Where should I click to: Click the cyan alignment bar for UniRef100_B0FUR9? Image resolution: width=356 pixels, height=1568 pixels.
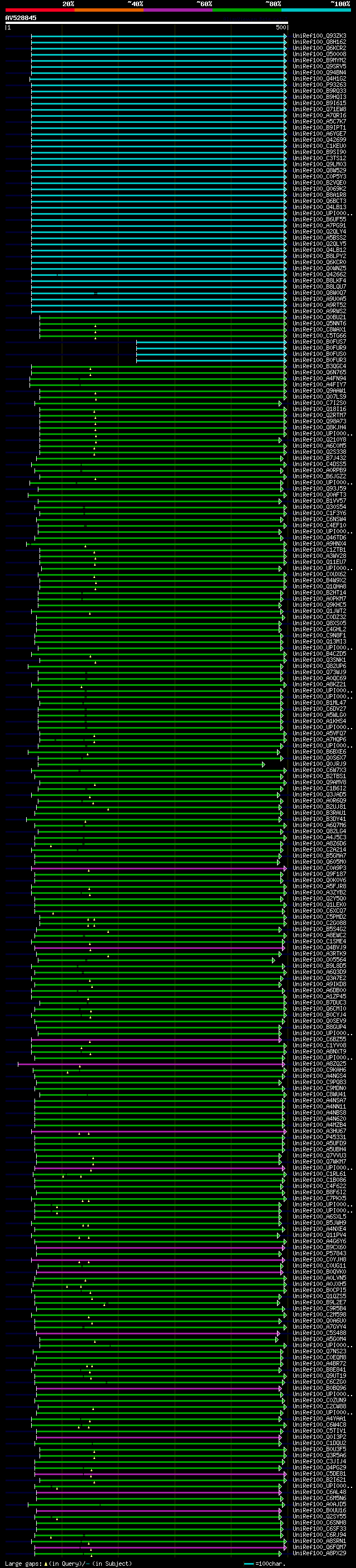click(211, 348)
